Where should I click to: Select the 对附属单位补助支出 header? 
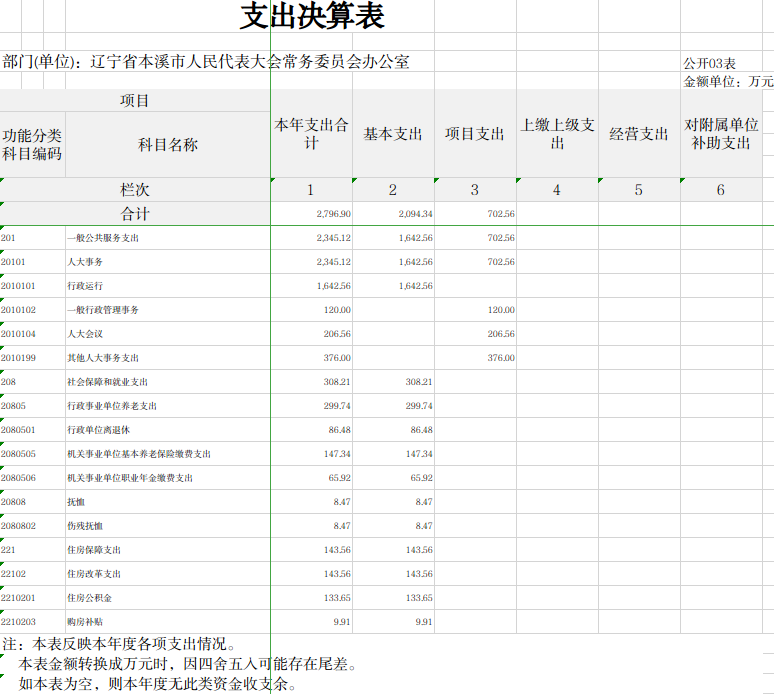(721, 134)
